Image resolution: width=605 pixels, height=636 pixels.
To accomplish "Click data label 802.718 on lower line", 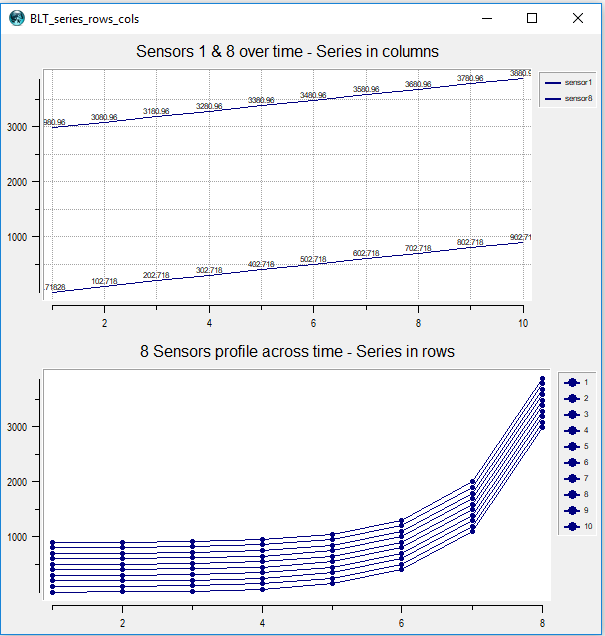I will (470, 243).
